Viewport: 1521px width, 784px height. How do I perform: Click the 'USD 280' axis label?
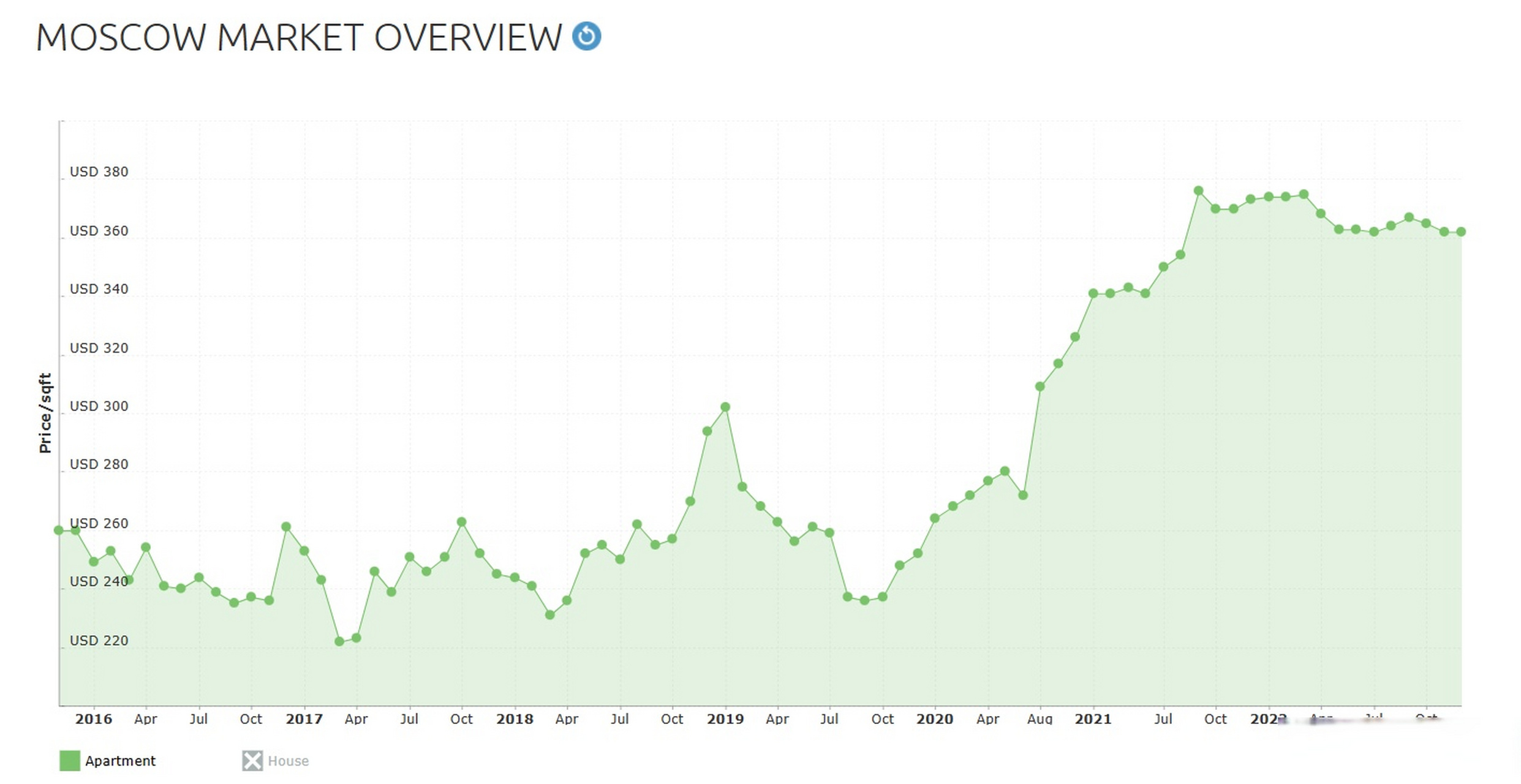pos(99,464)
